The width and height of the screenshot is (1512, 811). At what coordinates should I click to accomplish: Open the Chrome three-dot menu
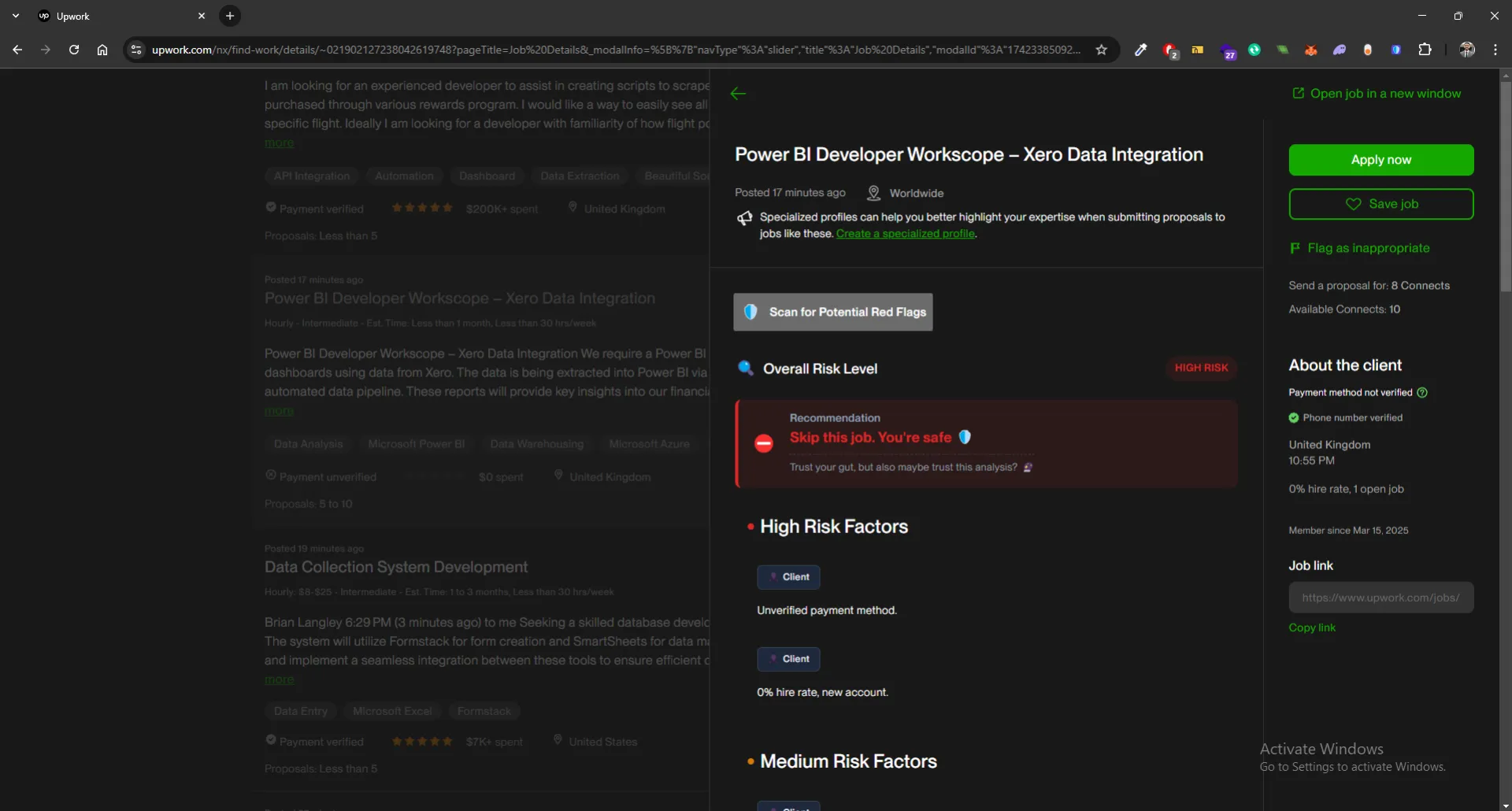tap(1495, 50)
